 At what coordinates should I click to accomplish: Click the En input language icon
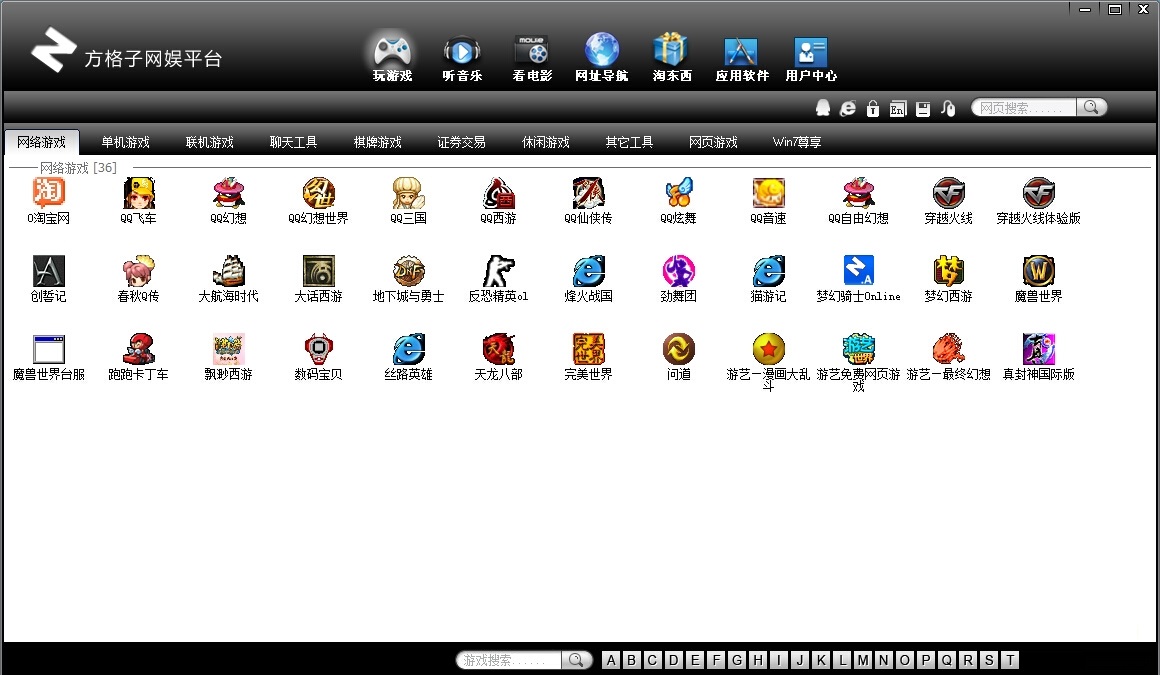[x=898, y=108]
